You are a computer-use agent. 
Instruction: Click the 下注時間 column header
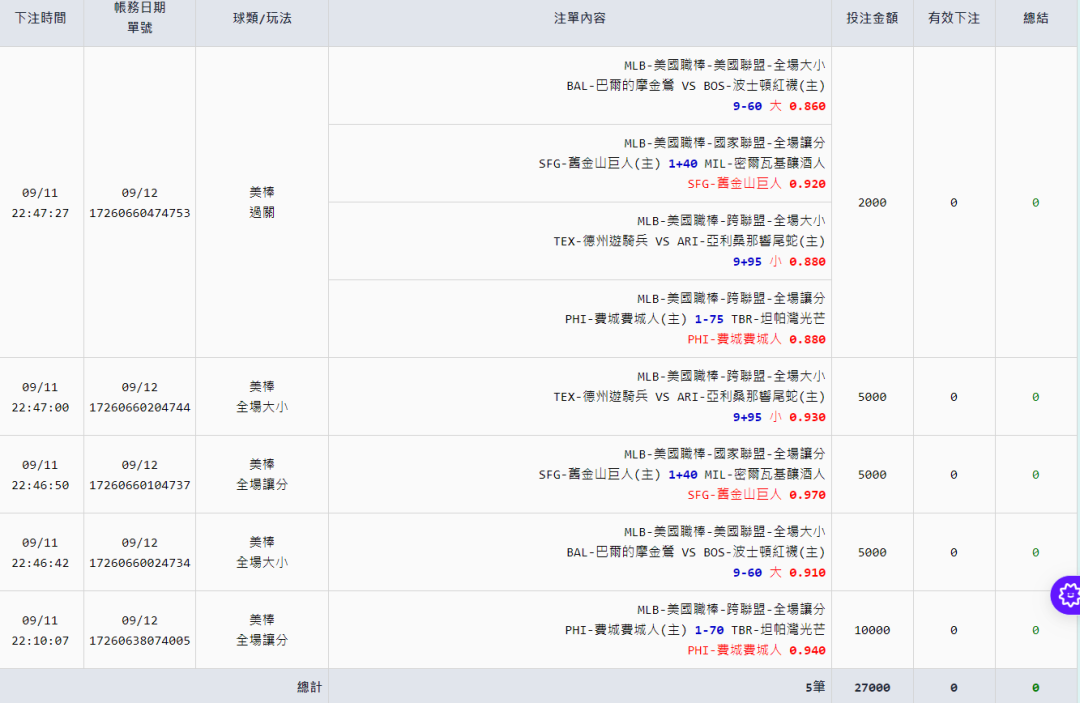coord(41,19)
